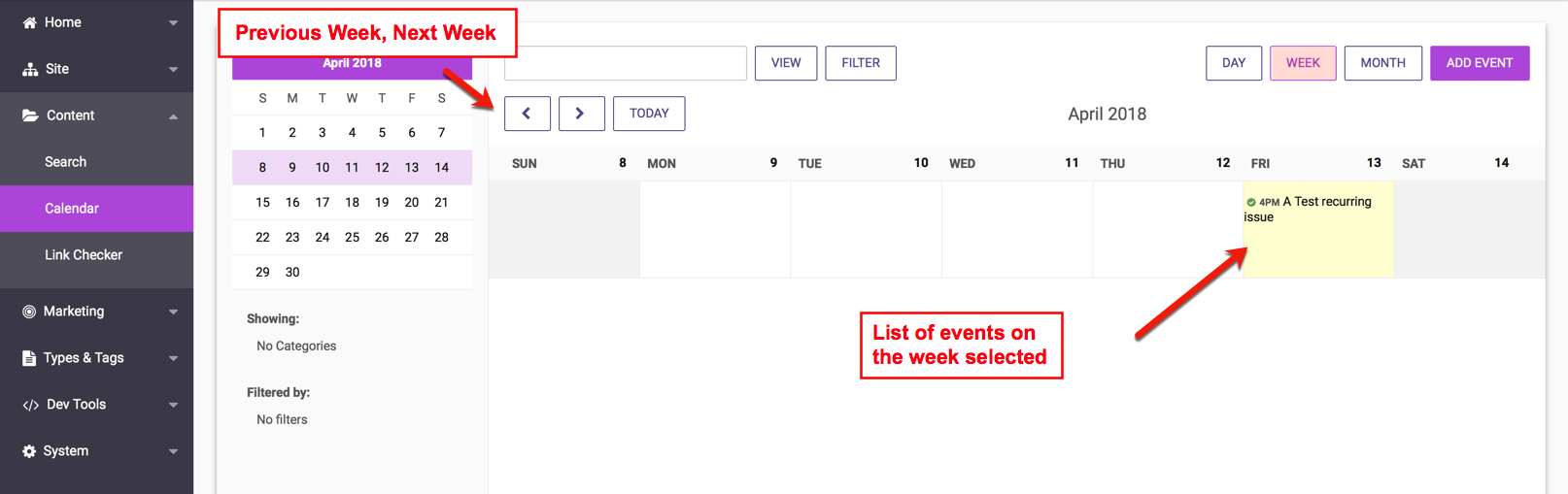Click the Marketing target icon
The width and height of the screenshot is (1568, 494).
tap(29, 312)
